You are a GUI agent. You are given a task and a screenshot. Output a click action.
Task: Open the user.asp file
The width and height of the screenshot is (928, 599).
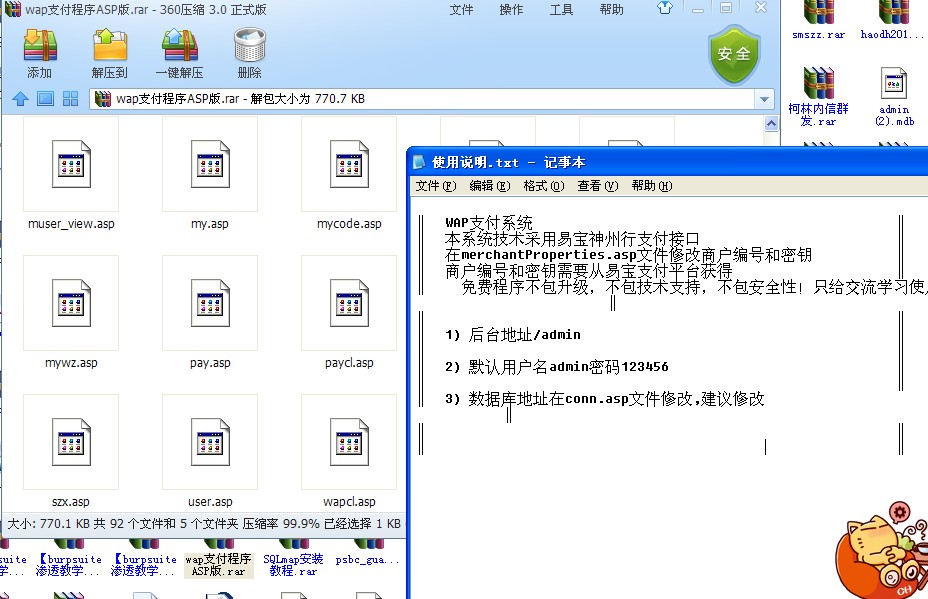(x=209, y=443)
